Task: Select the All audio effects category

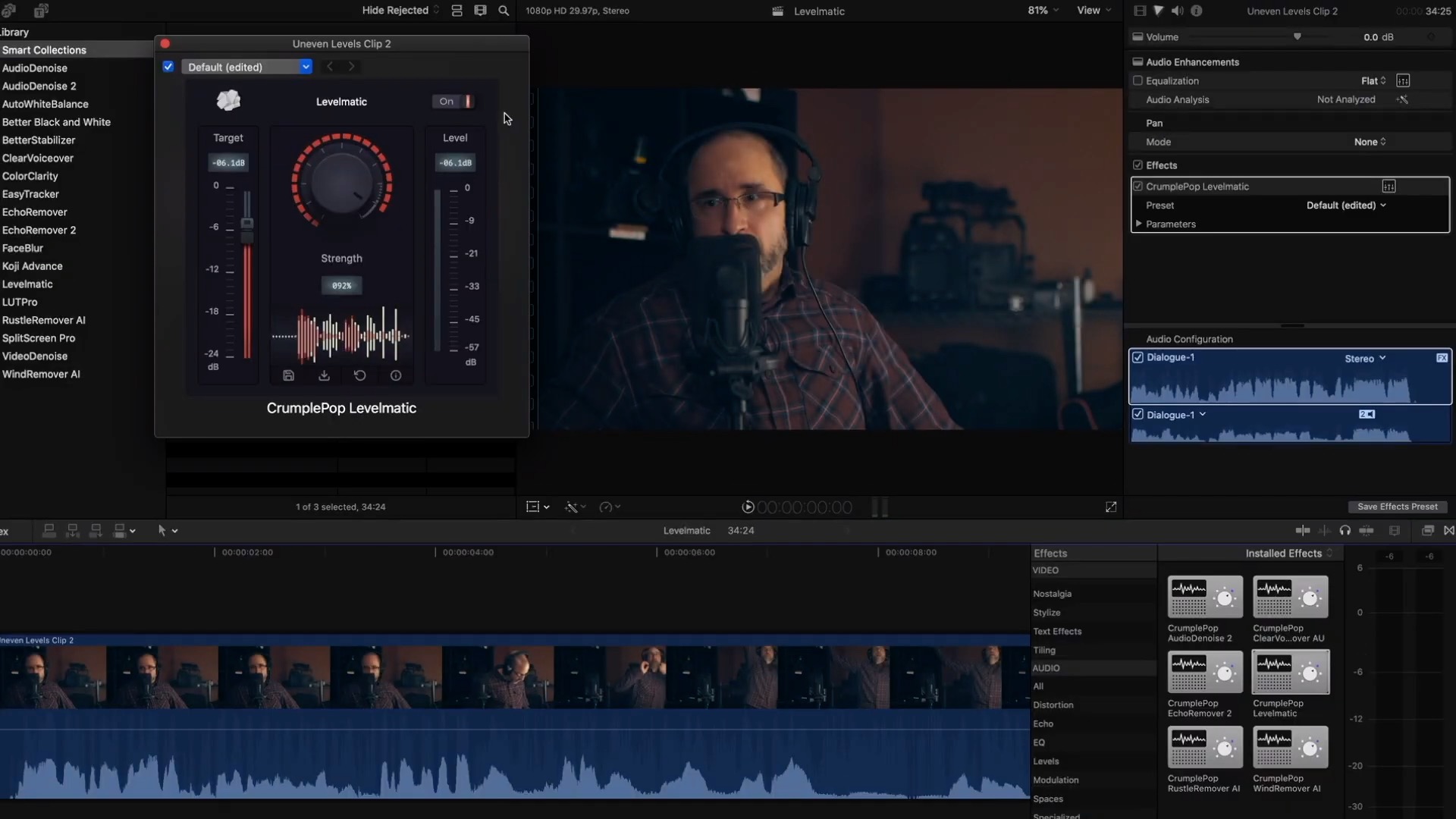Action: 1038,686
